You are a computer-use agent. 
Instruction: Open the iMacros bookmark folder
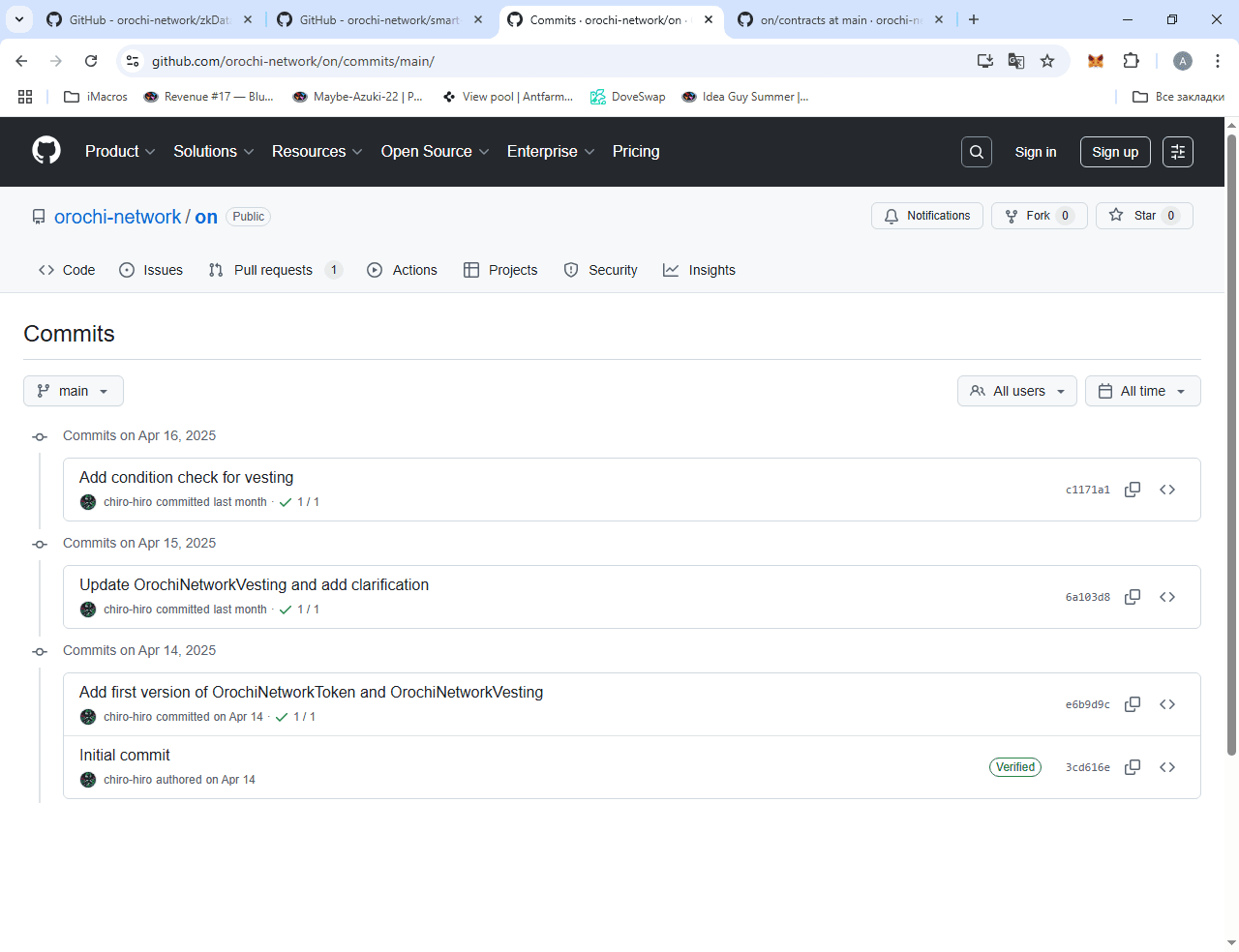(x=96, y=97)
